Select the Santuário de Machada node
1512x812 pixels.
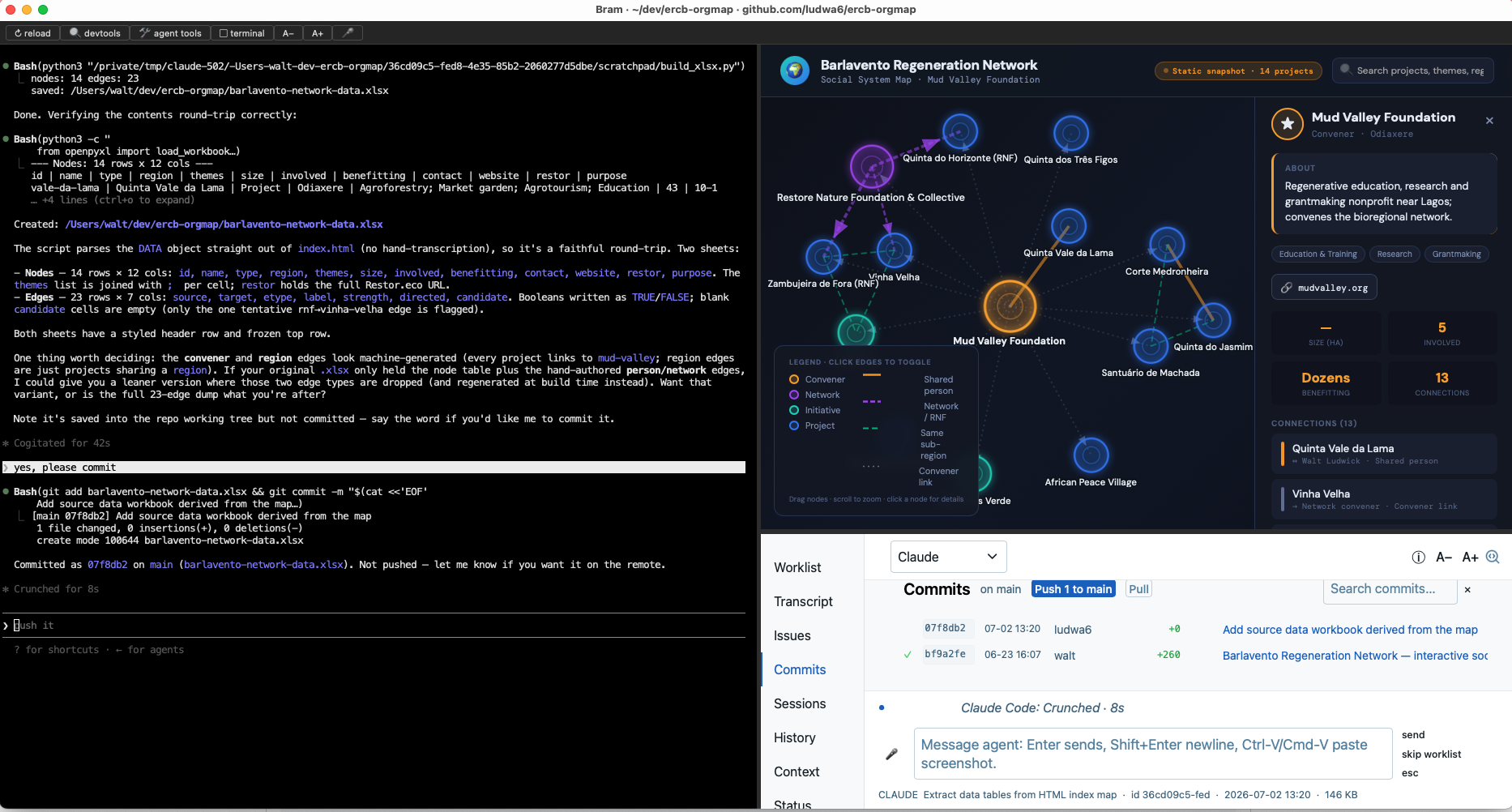pyautogui.click(x=1150, y=347)
